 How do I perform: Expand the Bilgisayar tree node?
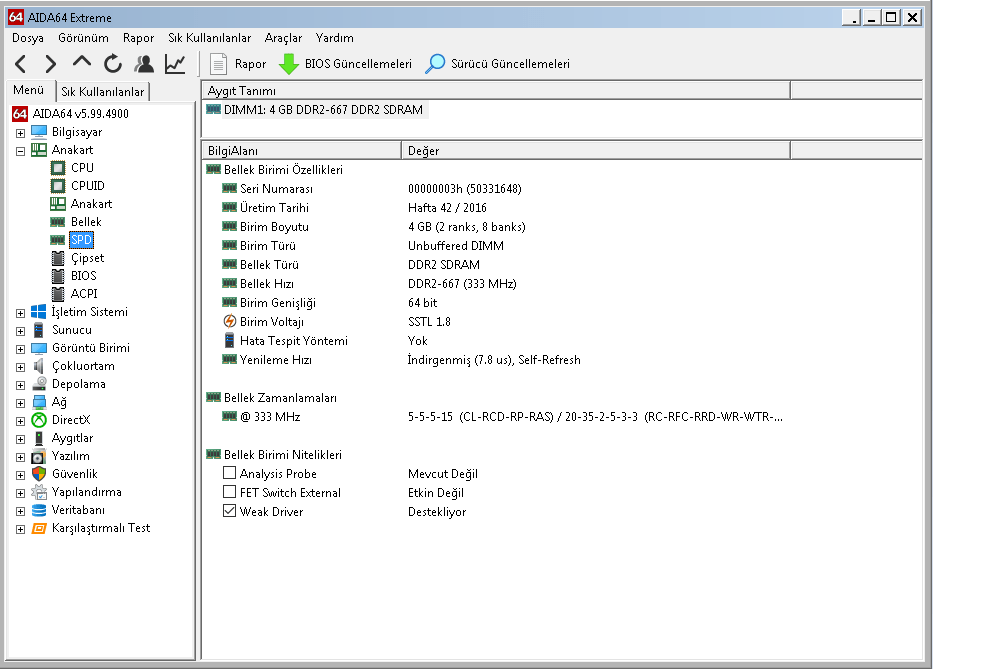[x=21, y=133]
